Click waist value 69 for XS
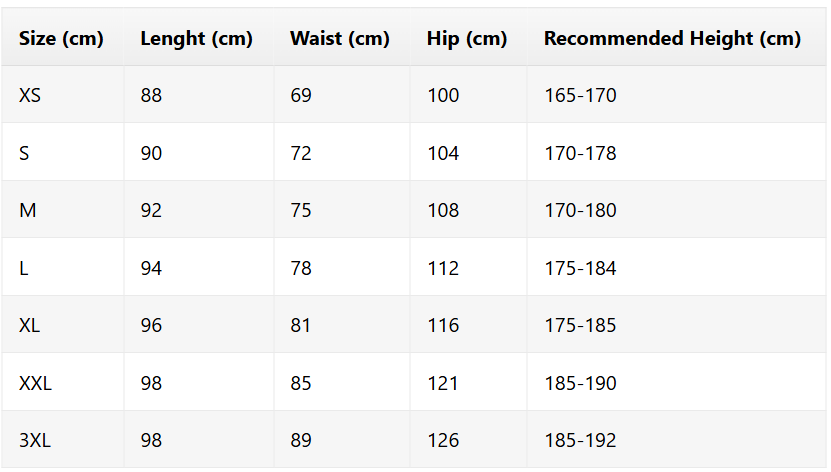Viewport: 831px width, 472px height. coord(301,95)
